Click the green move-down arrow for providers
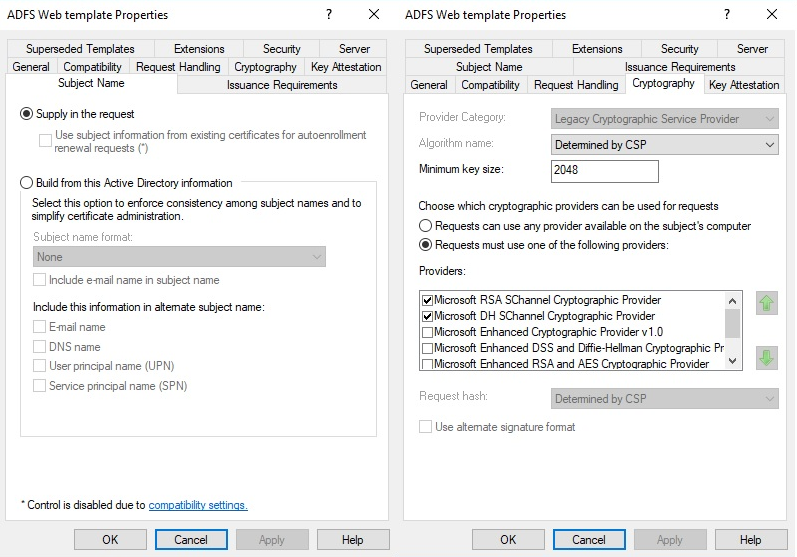The height and width of the screenshot is (557, 797). [x=767, y=357]
